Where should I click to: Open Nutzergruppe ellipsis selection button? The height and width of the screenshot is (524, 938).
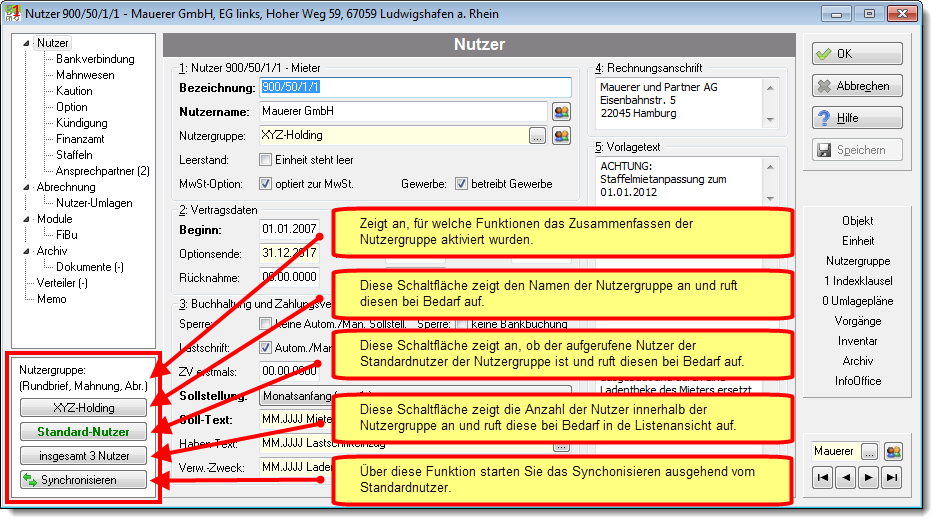point(537,136)
